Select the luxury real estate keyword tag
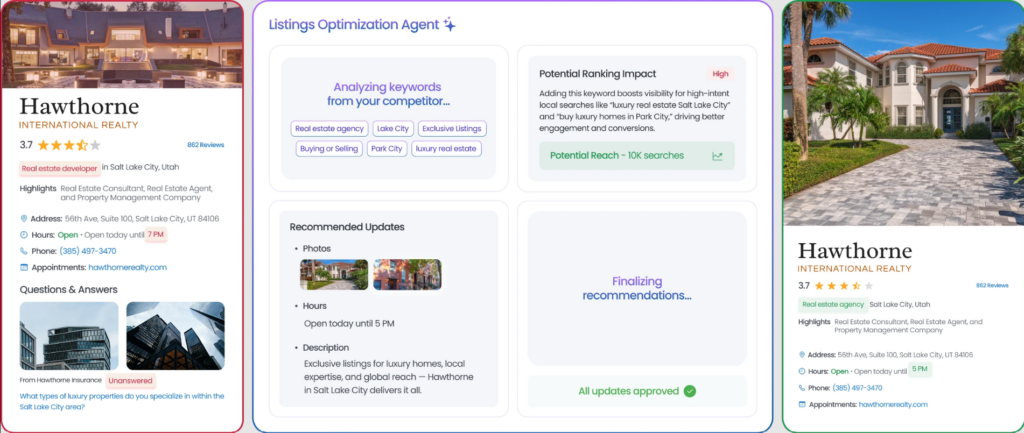This screenshot has height=433, width=1024. click(x=446, y=149)
